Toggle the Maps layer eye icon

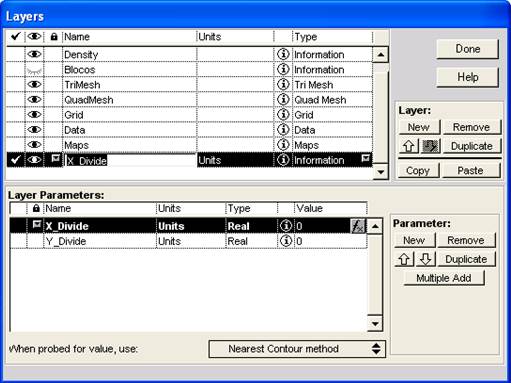pos(34,144)
